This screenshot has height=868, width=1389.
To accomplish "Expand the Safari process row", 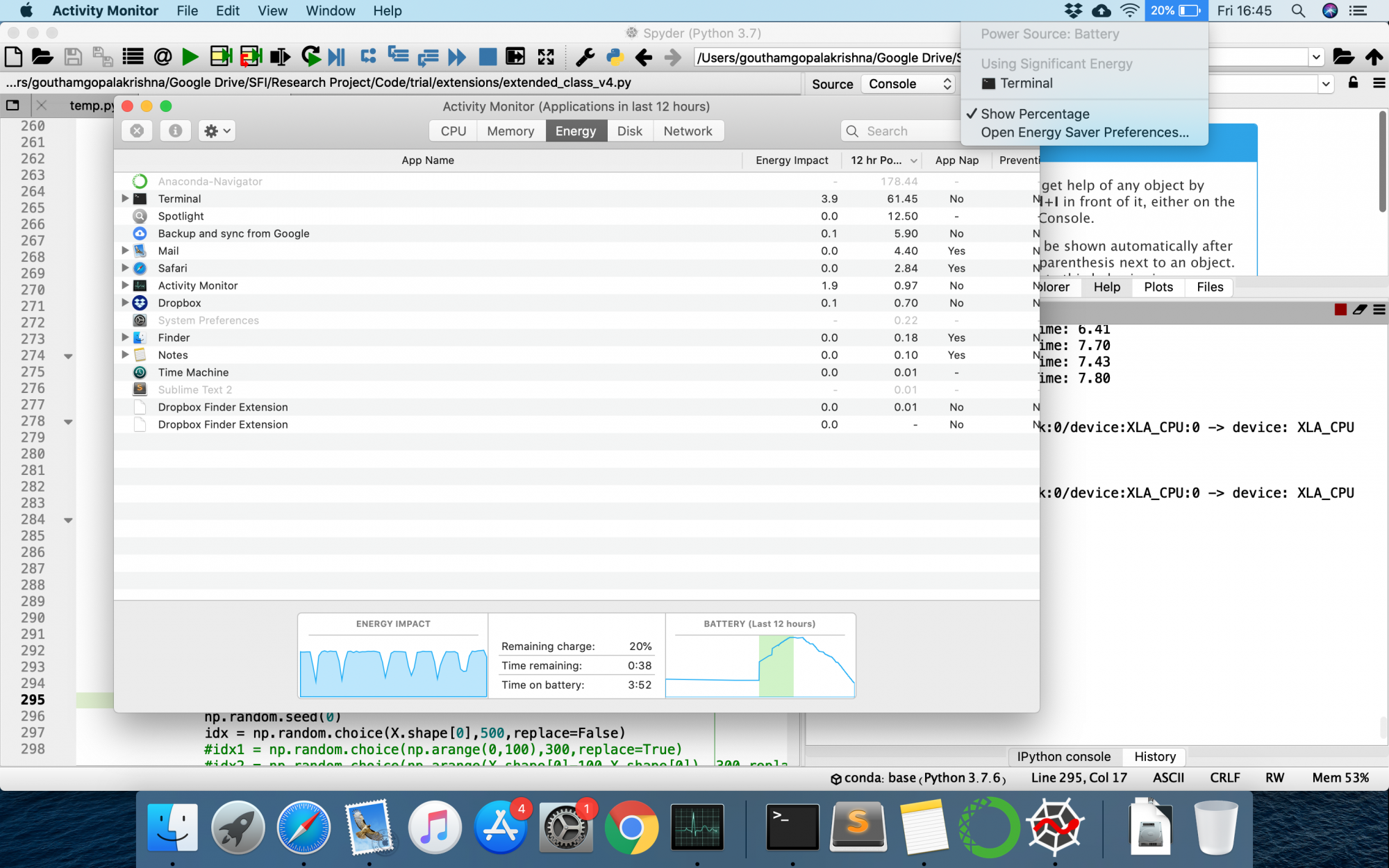I will pos(125,268).
